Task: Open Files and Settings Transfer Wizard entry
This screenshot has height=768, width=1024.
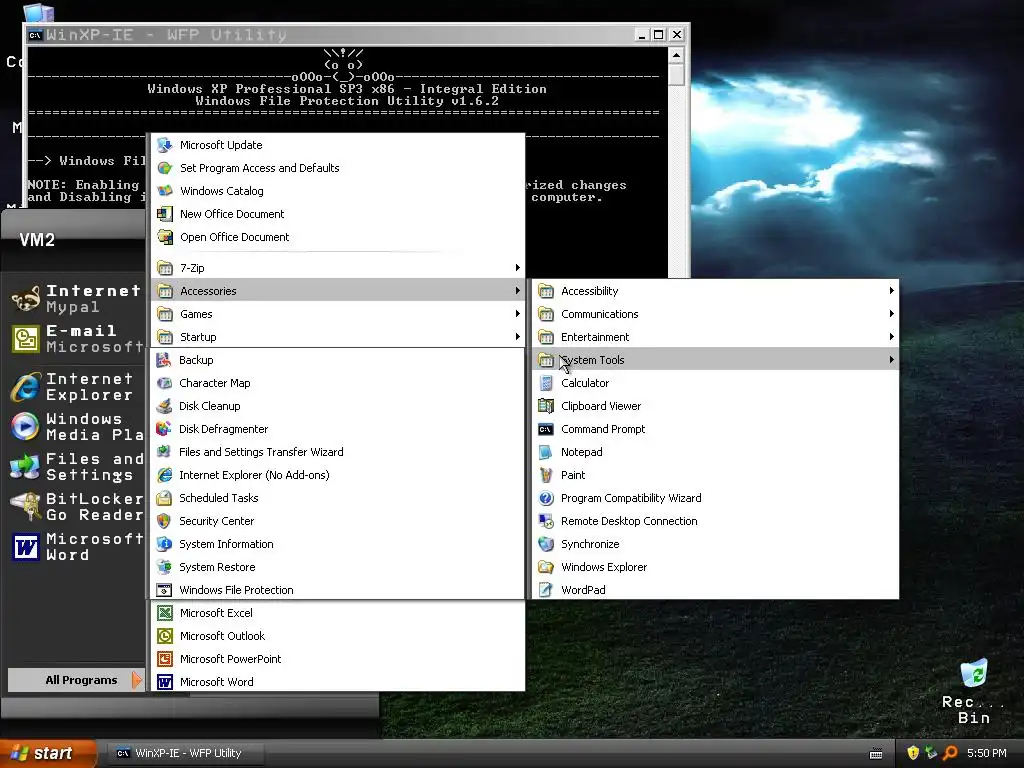Action: [x=338, y=452]
